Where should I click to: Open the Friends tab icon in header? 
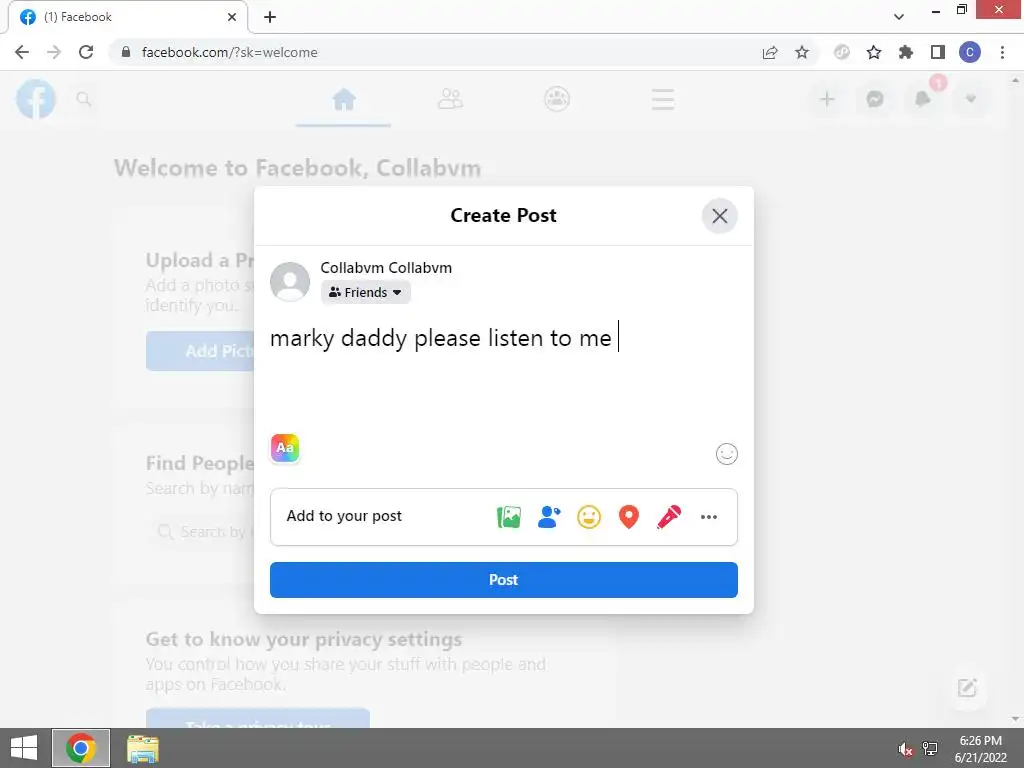[x=450, y=99]
